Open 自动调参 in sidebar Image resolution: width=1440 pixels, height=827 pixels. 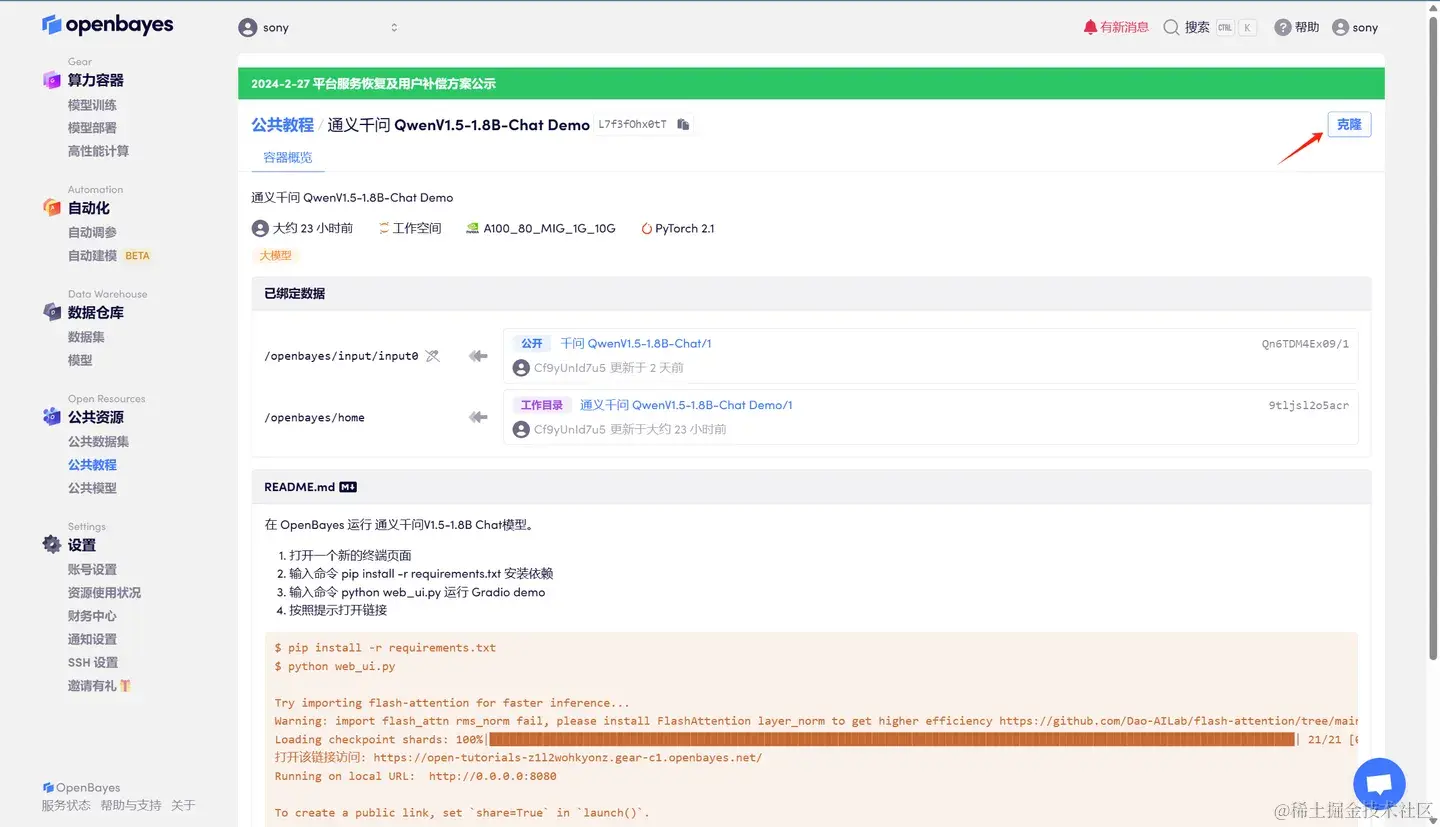92,232
